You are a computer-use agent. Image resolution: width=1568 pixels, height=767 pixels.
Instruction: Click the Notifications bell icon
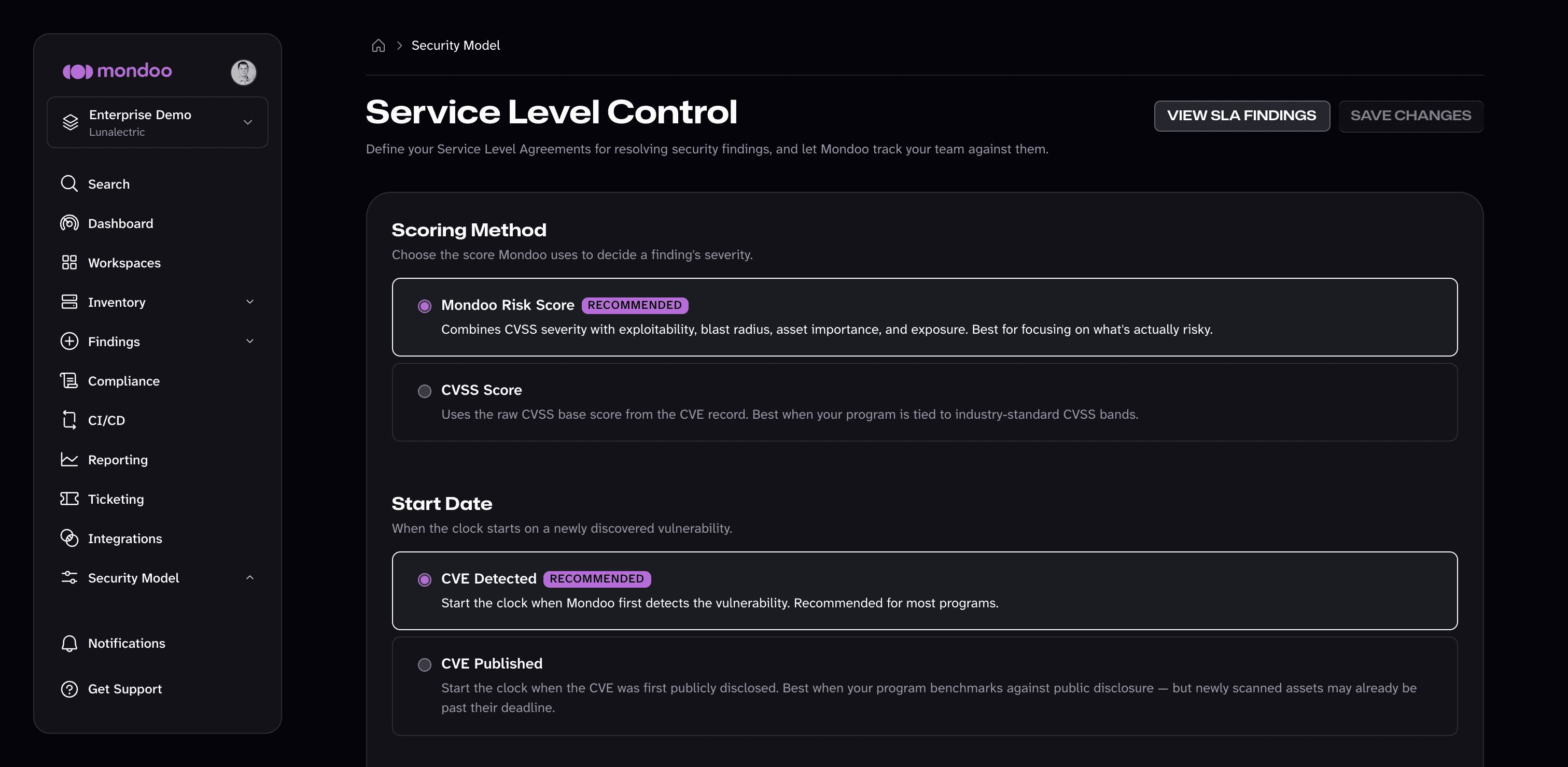[x=69, y=644]
